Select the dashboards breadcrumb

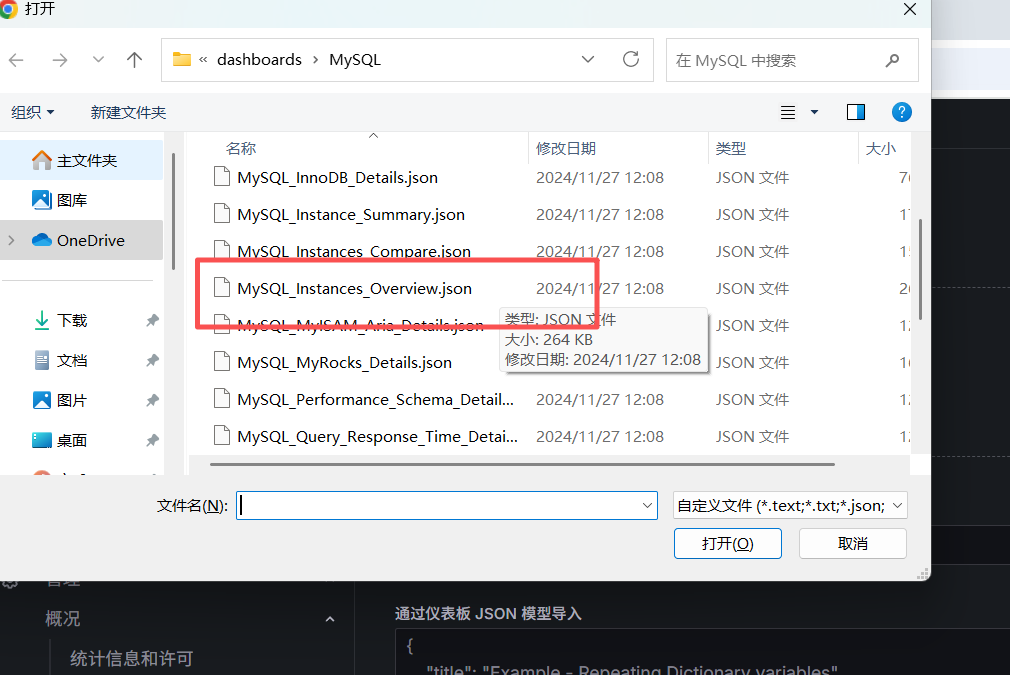click(x=259, y=59)
